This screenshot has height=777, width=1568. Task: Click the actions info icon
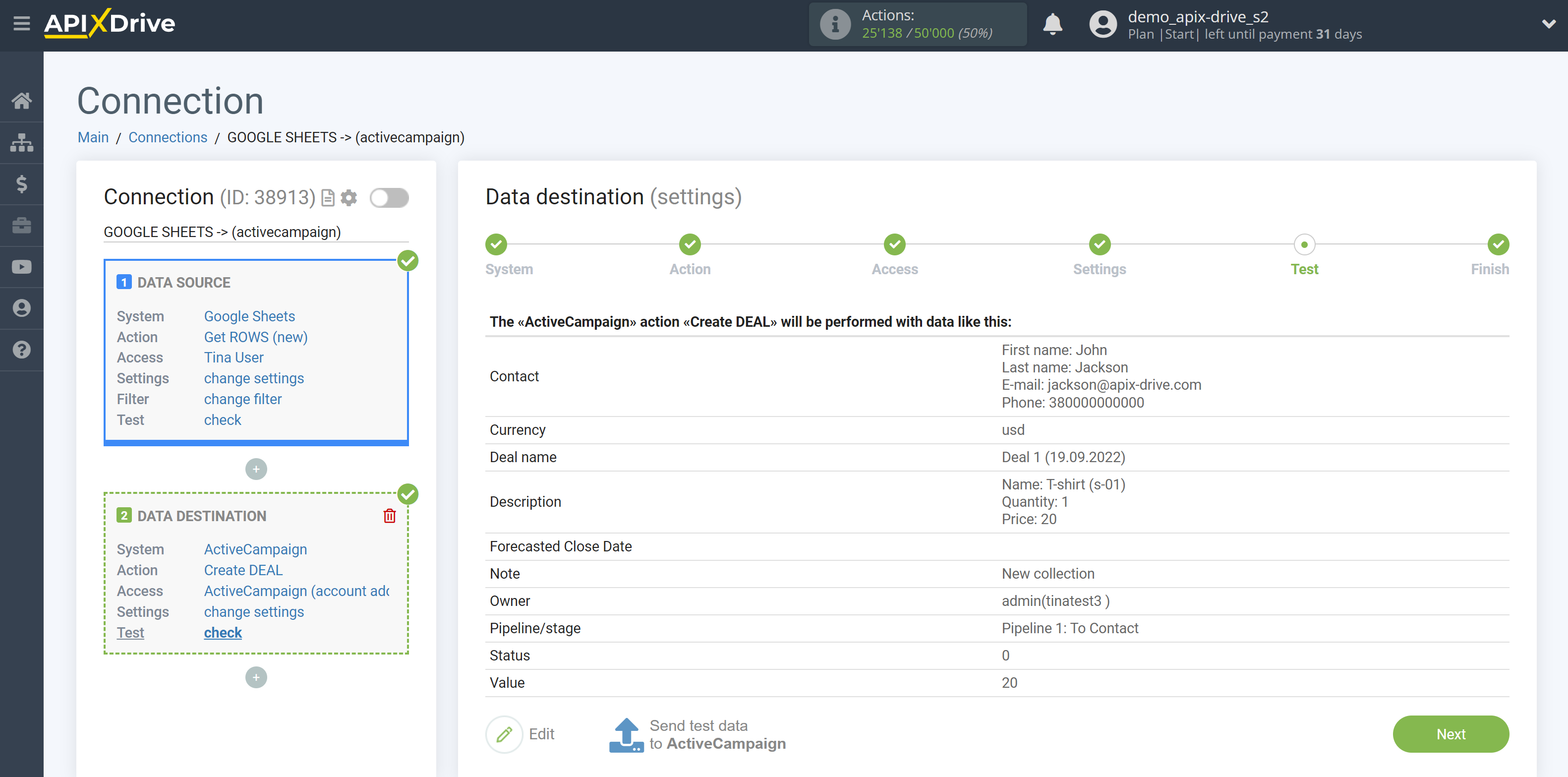click(835, 24)
